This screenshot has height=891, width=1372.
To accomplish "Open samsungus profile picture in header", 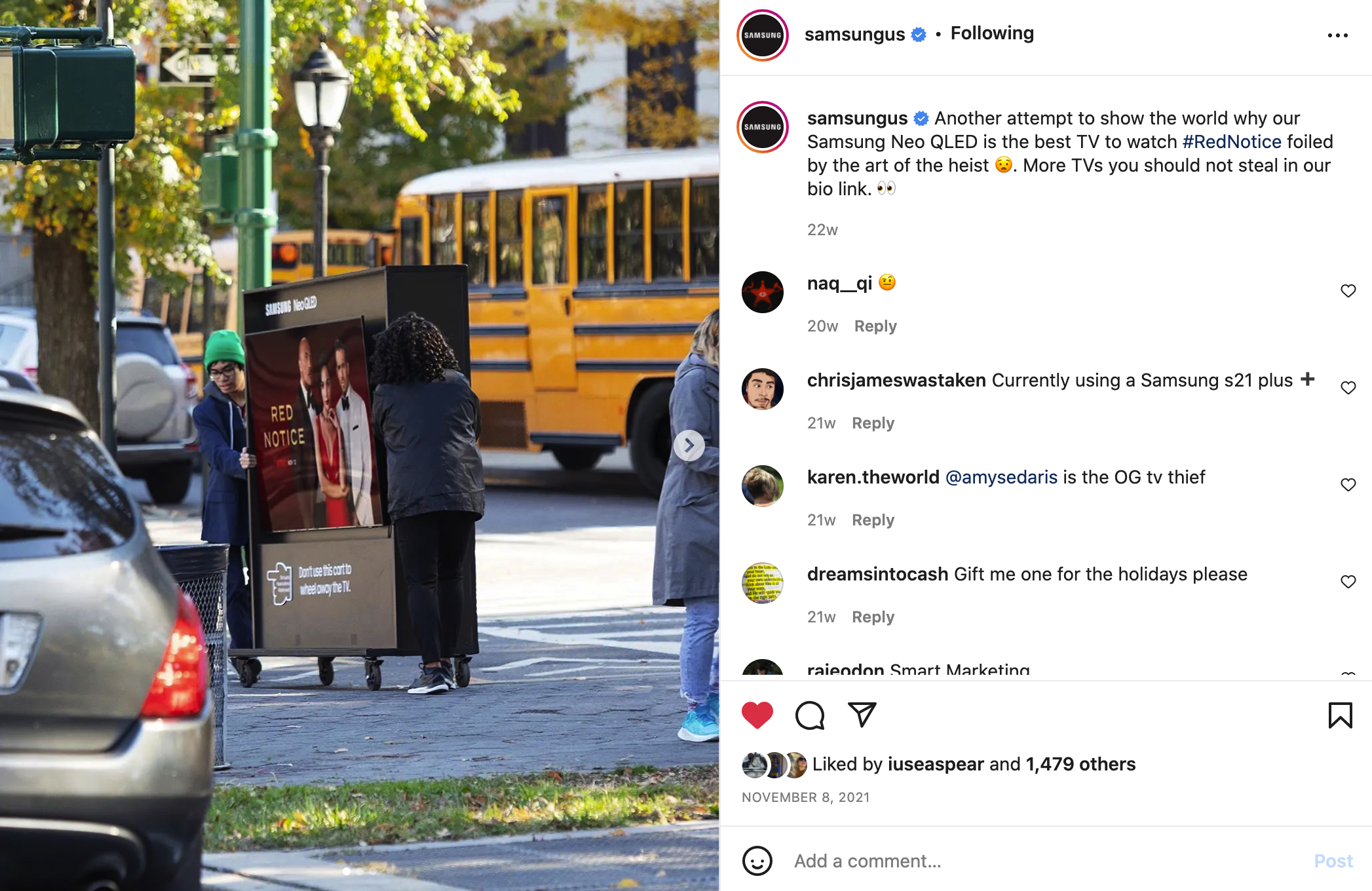I will coord(763,35).
